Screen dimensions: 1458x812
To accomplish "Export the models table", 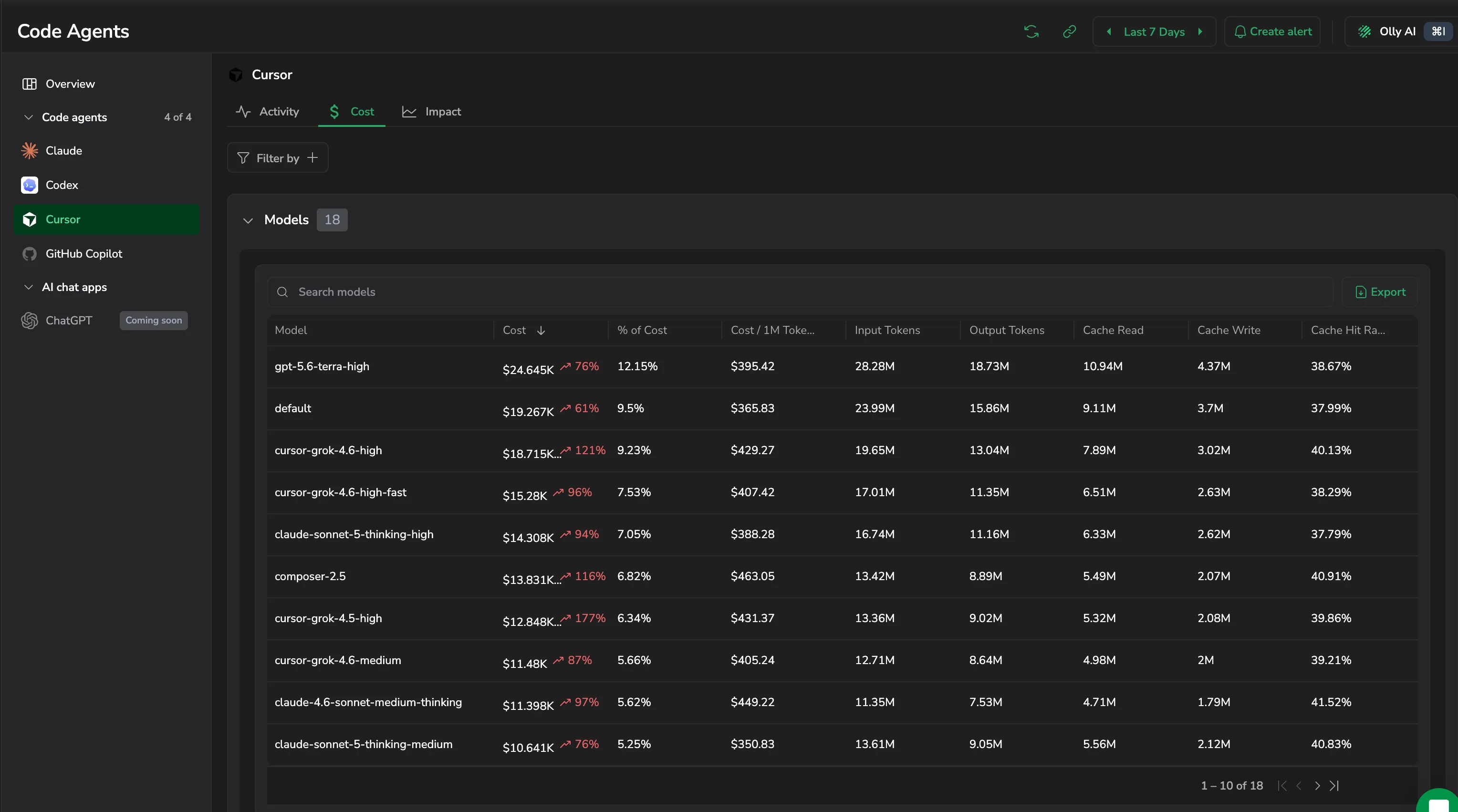I will (1380, 292).
